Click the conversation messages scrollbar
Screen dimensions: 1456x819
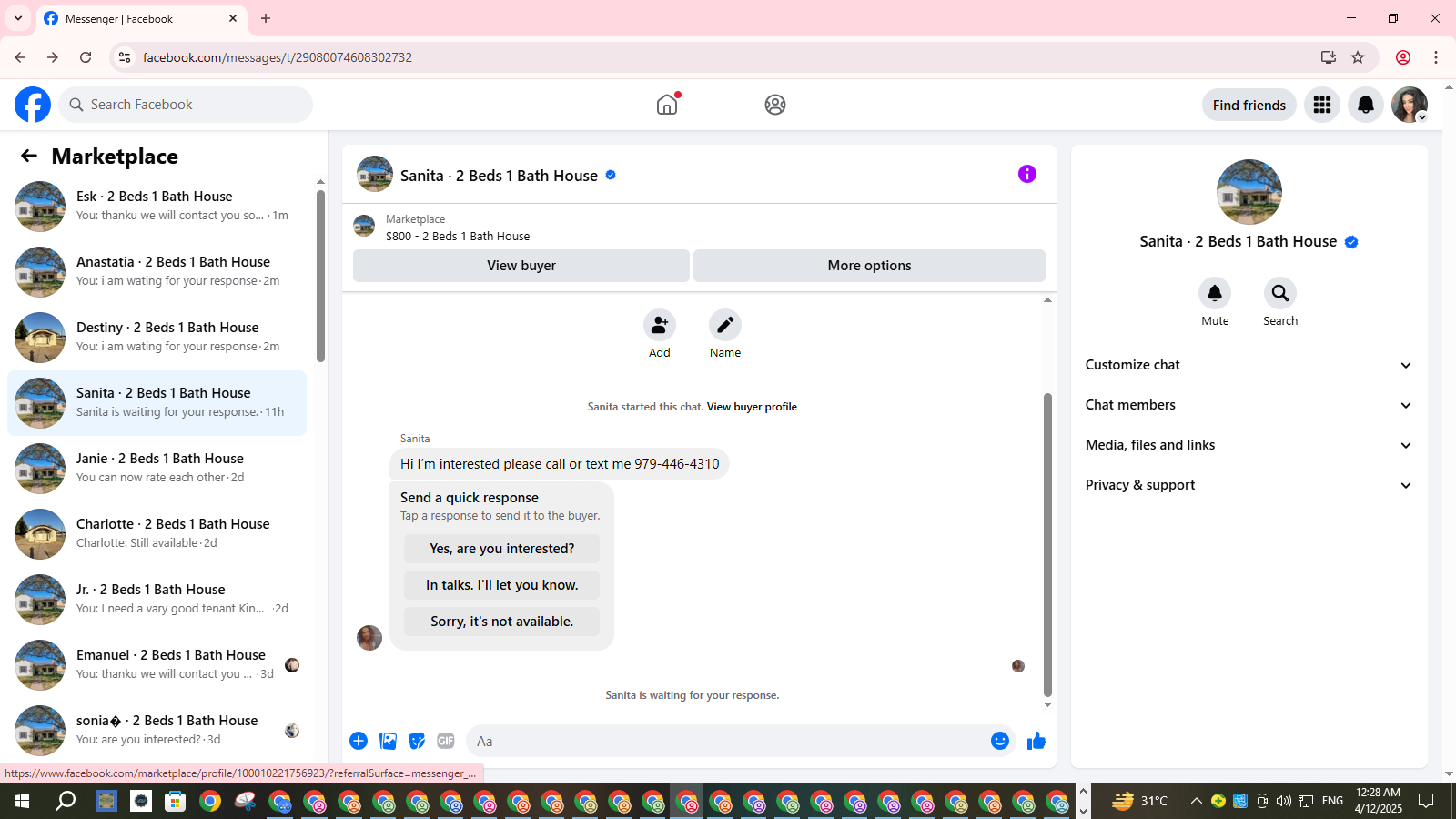pos(1047,544)
